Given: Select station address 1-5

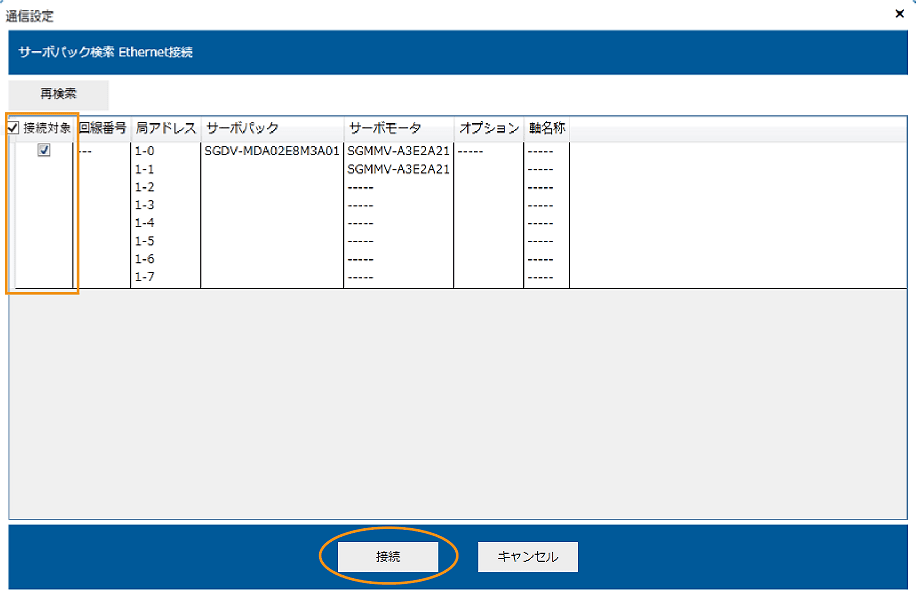Looking at the screenshot, I should [145, 241].
